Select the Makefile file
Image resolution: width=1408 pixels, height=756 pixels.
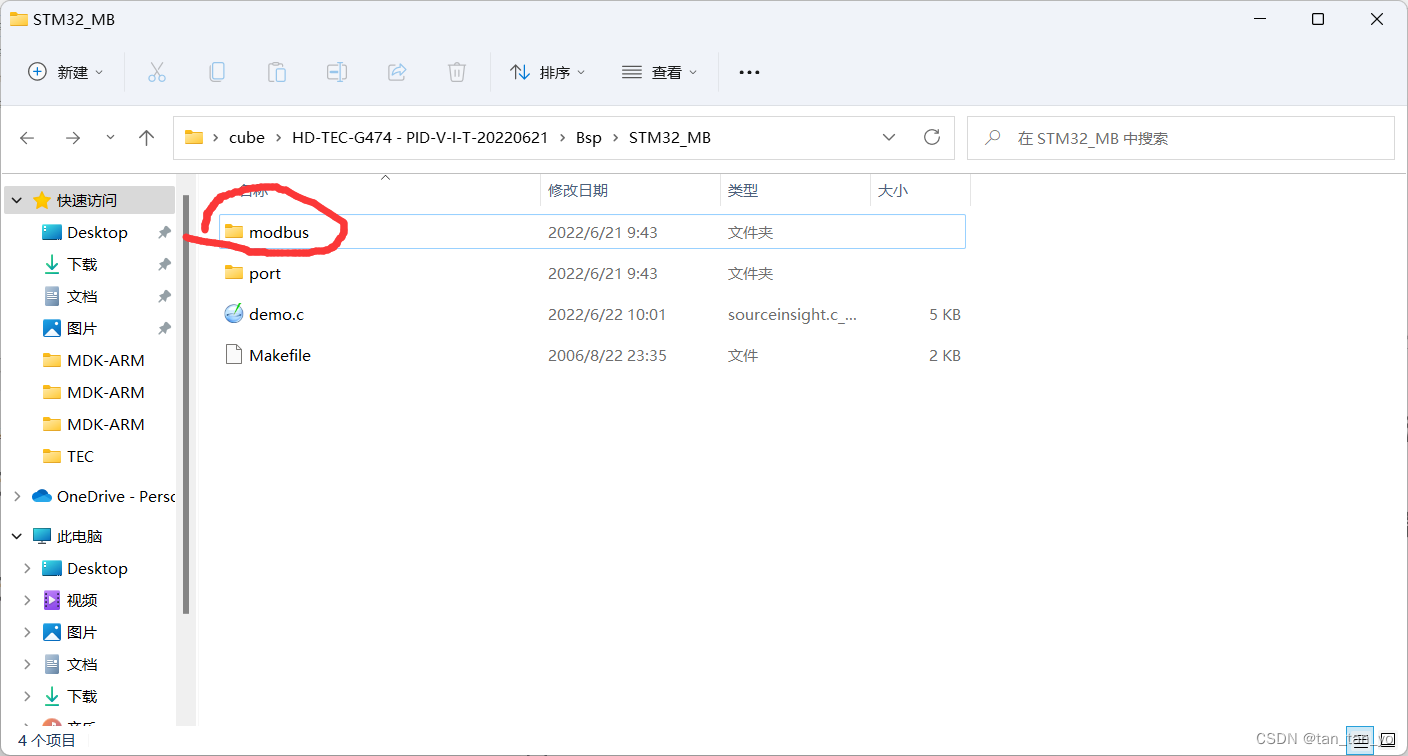(592, 355)
